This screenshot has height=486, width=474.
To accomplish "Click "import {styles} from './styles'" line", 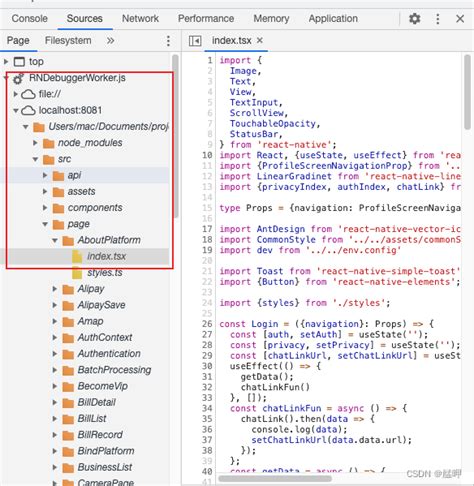I will pyautogui.click(x=305, y=303).
